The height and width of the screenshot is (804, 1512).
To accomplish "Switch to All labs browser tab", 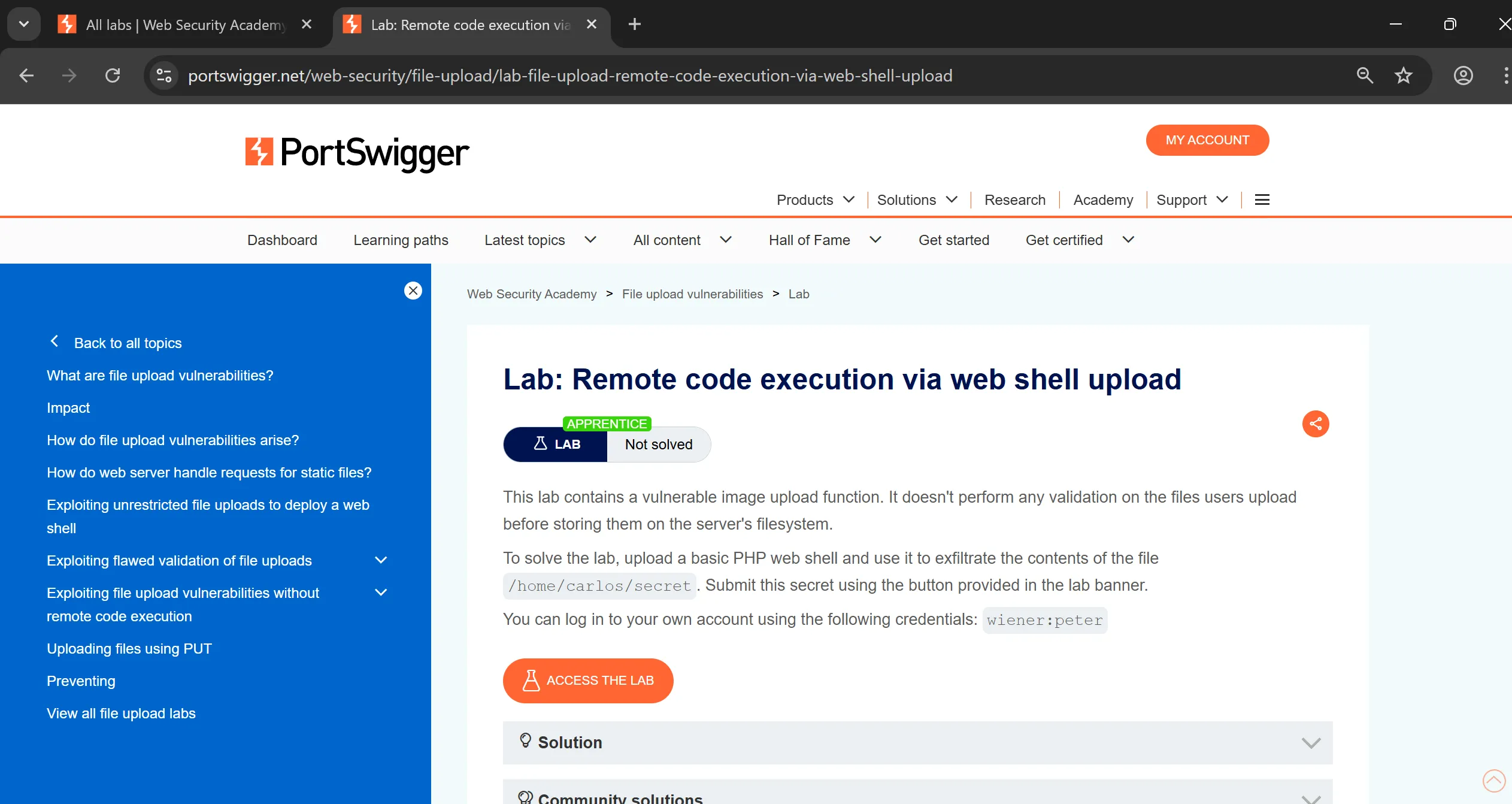I will point(184,25).
